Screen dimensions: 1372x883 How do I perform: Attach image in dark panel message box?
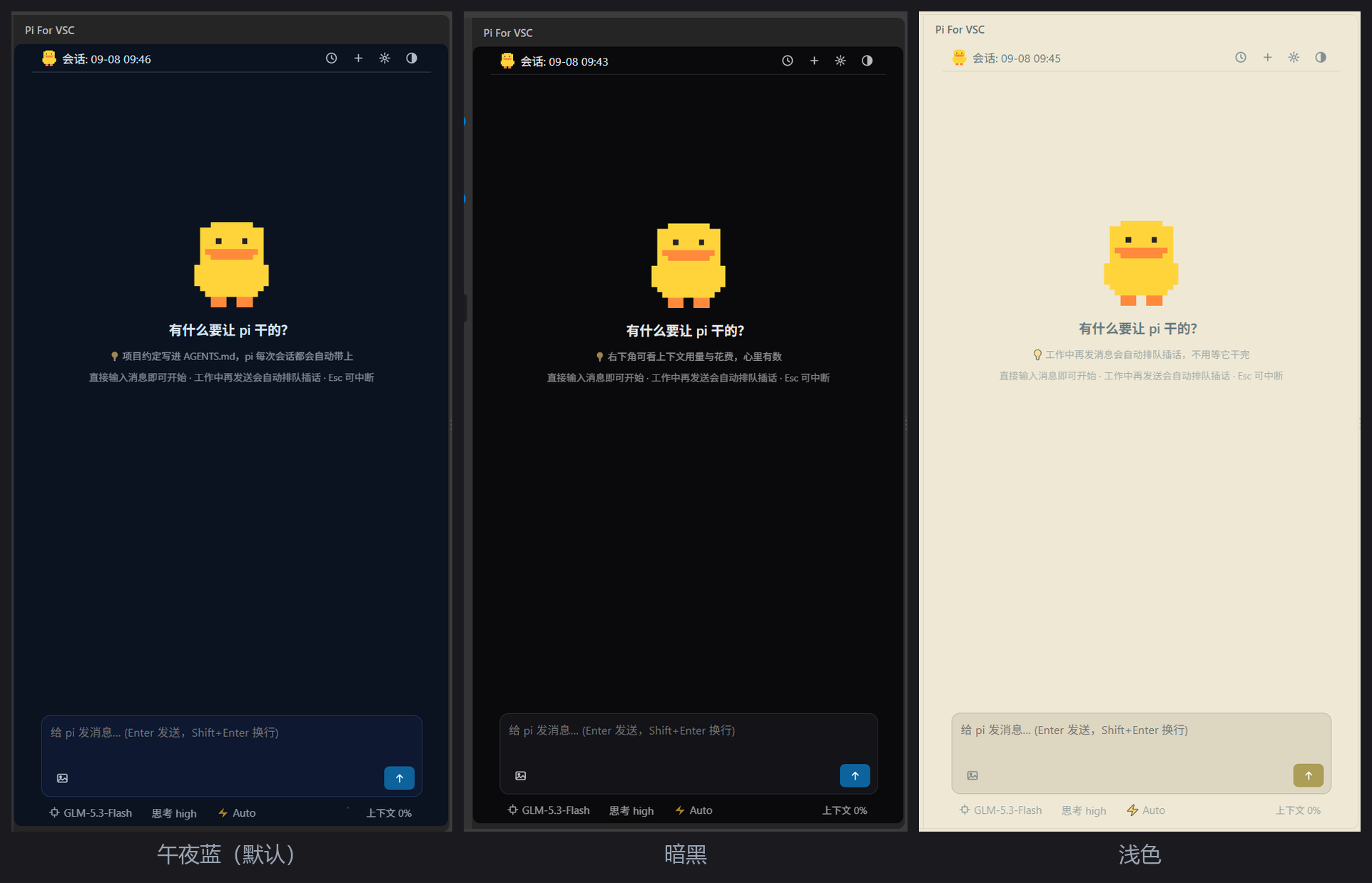point(521,776)
